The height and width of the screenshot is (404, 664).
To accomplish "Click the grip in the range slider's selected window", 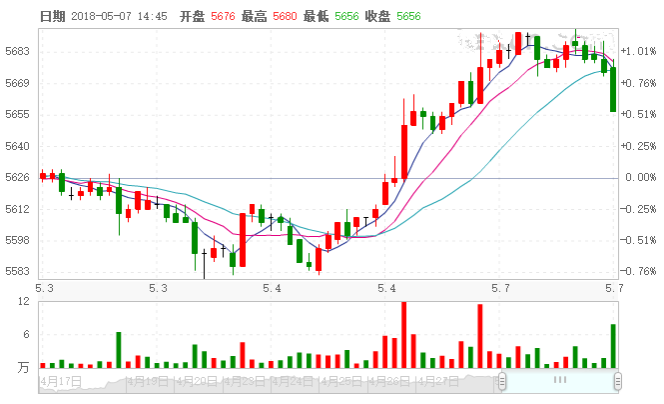I will pyautogui.click(x=560, y=380).
